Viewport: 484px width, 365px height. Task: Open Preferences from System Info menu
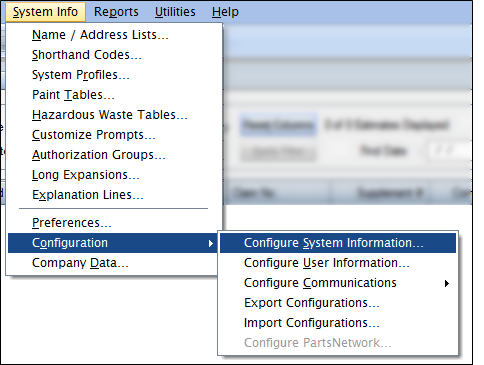pyautogui.click(x=115, y=223)
